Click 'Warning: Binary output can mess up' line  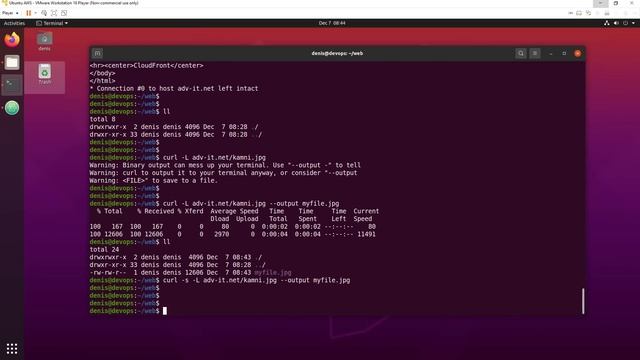coord(225,165)
